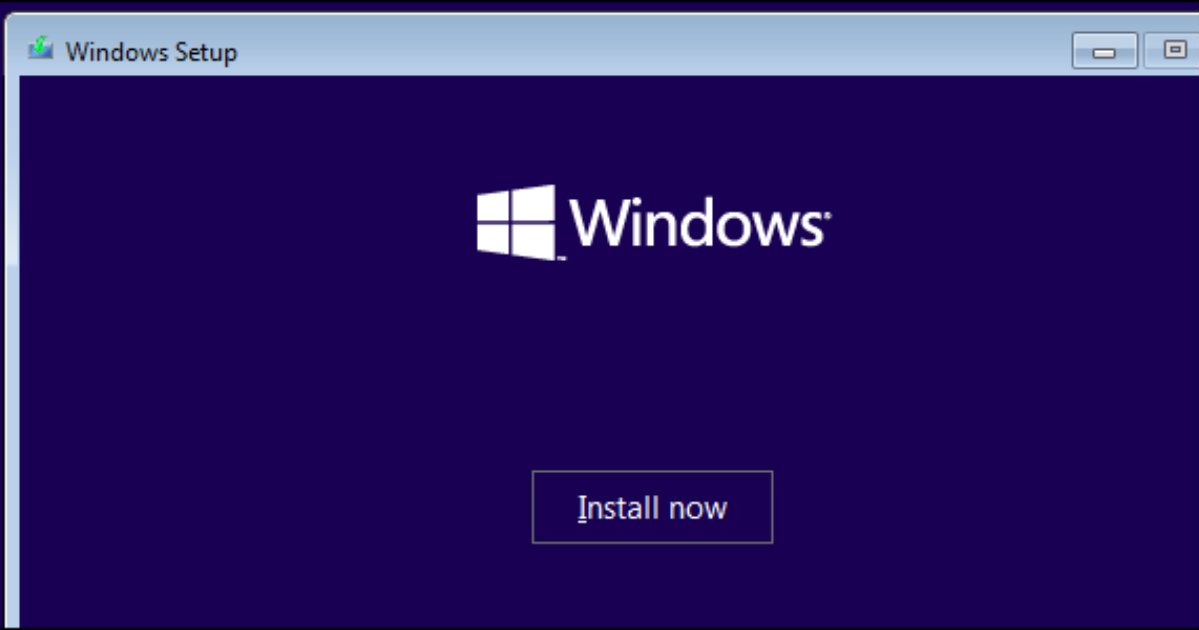Click the four-pane Windows logo

pos(516,222)
